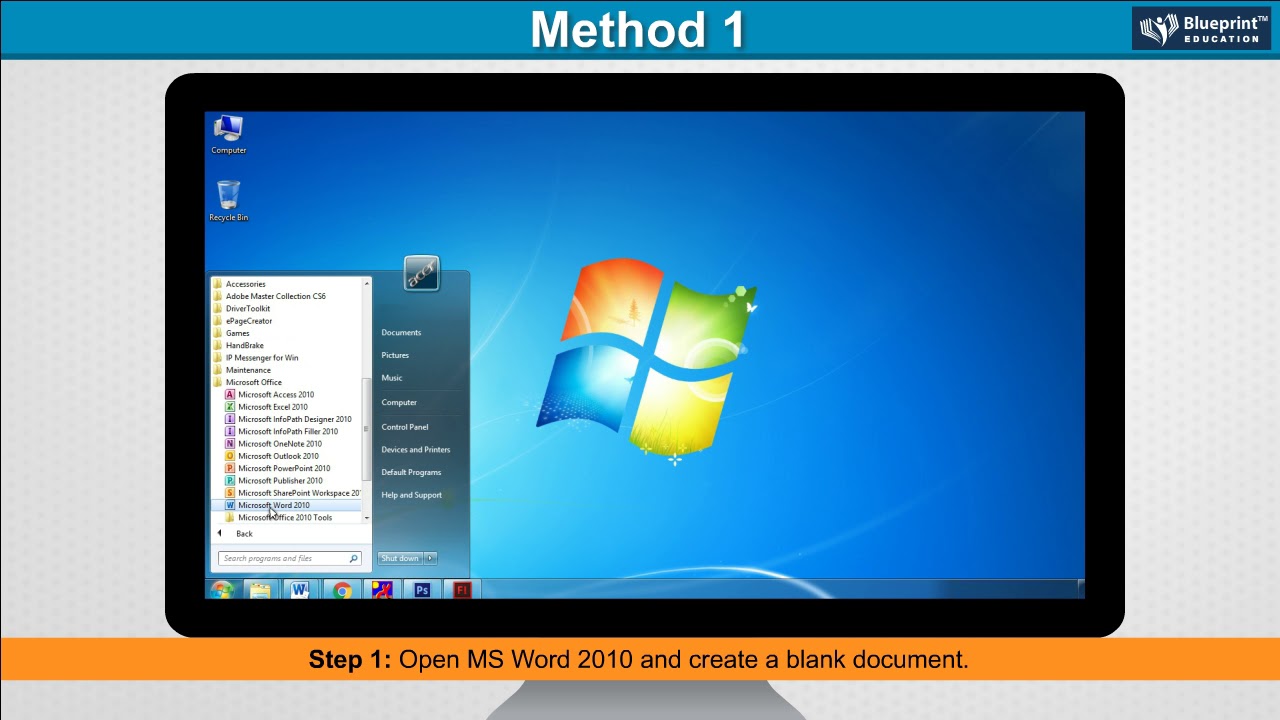Screen dimensions: 1280x720
Task: Expand Microsoft Office 2010 Tools folder
Action: pyautogui.click(x=280, y=518)
